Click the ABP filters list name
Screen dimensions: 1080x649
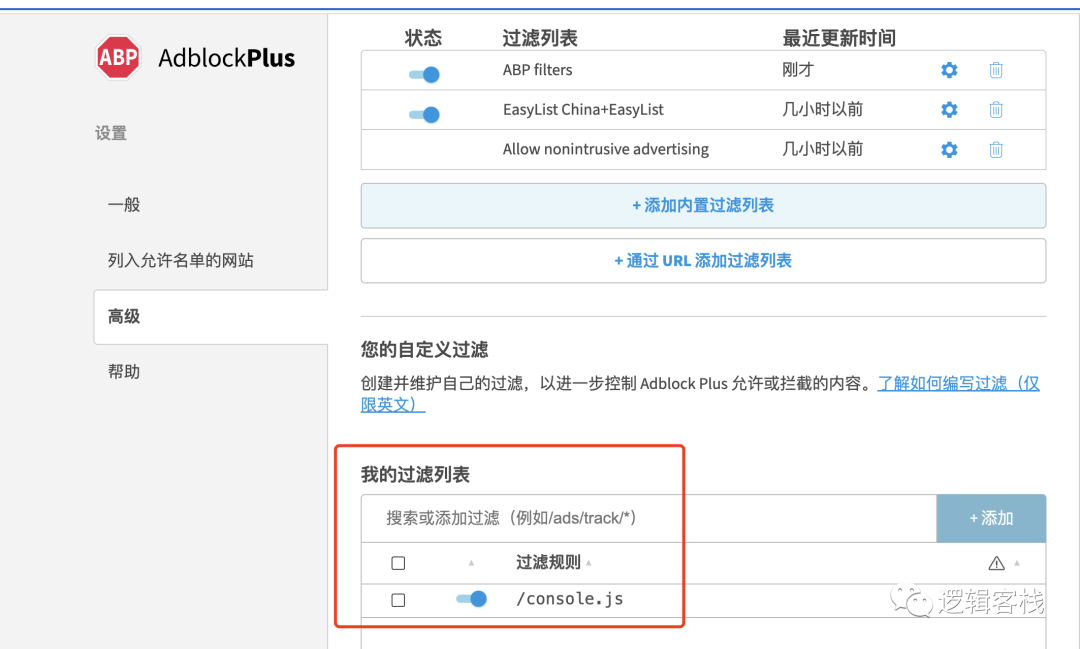(537, 70)
